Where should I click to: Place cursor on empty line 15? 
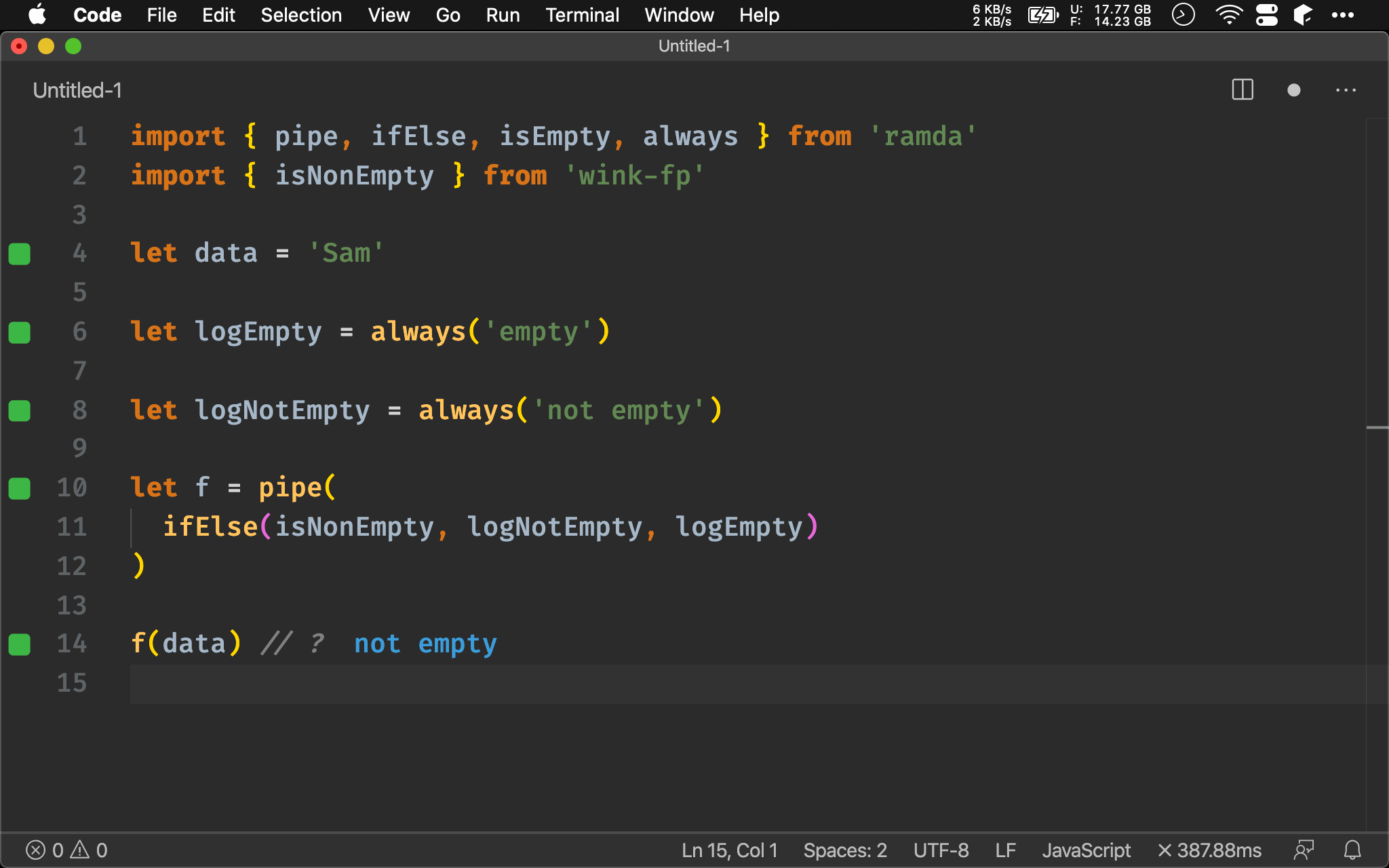point(747,684)
